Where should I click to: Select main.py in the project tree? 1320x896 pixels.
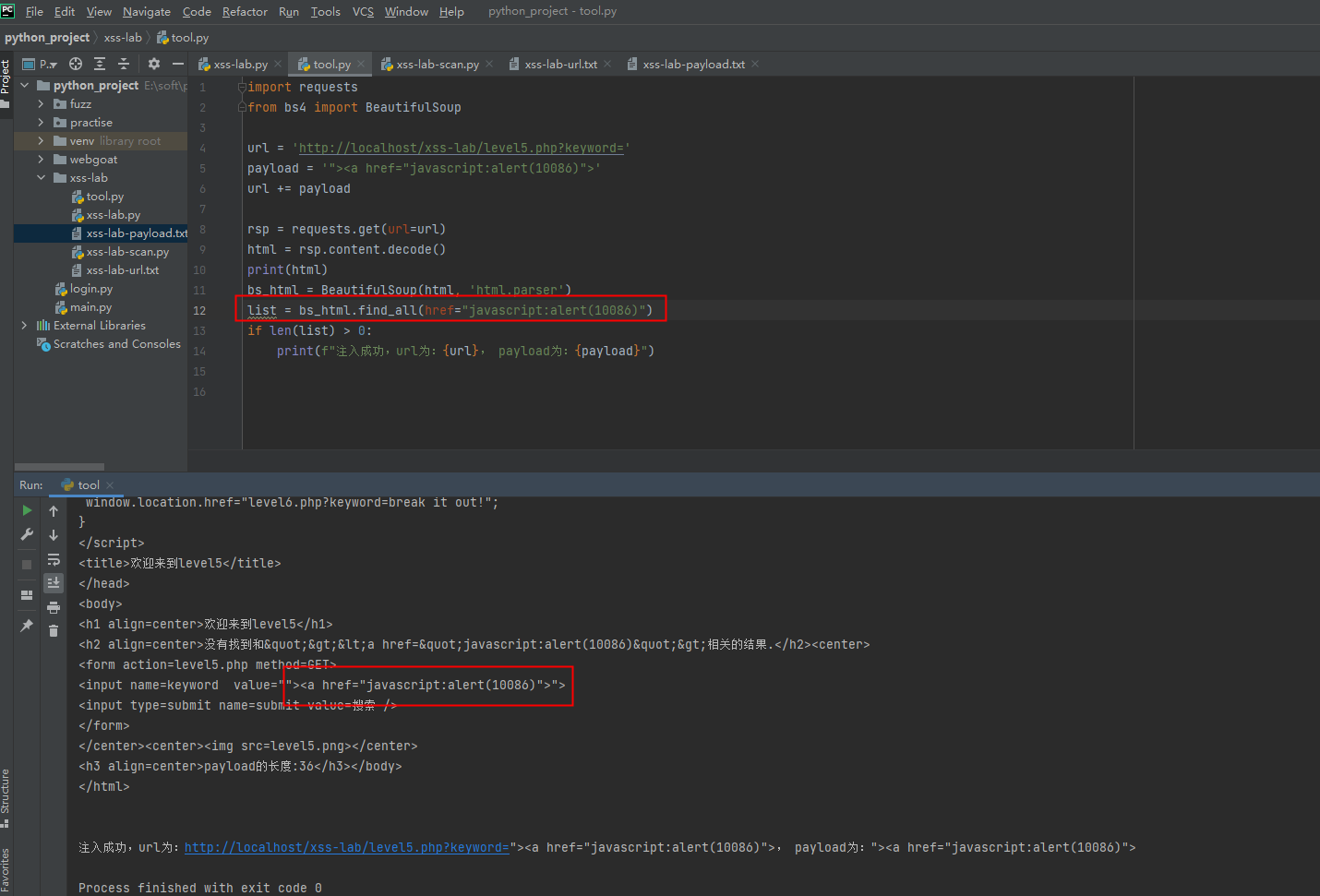point(83,307)
